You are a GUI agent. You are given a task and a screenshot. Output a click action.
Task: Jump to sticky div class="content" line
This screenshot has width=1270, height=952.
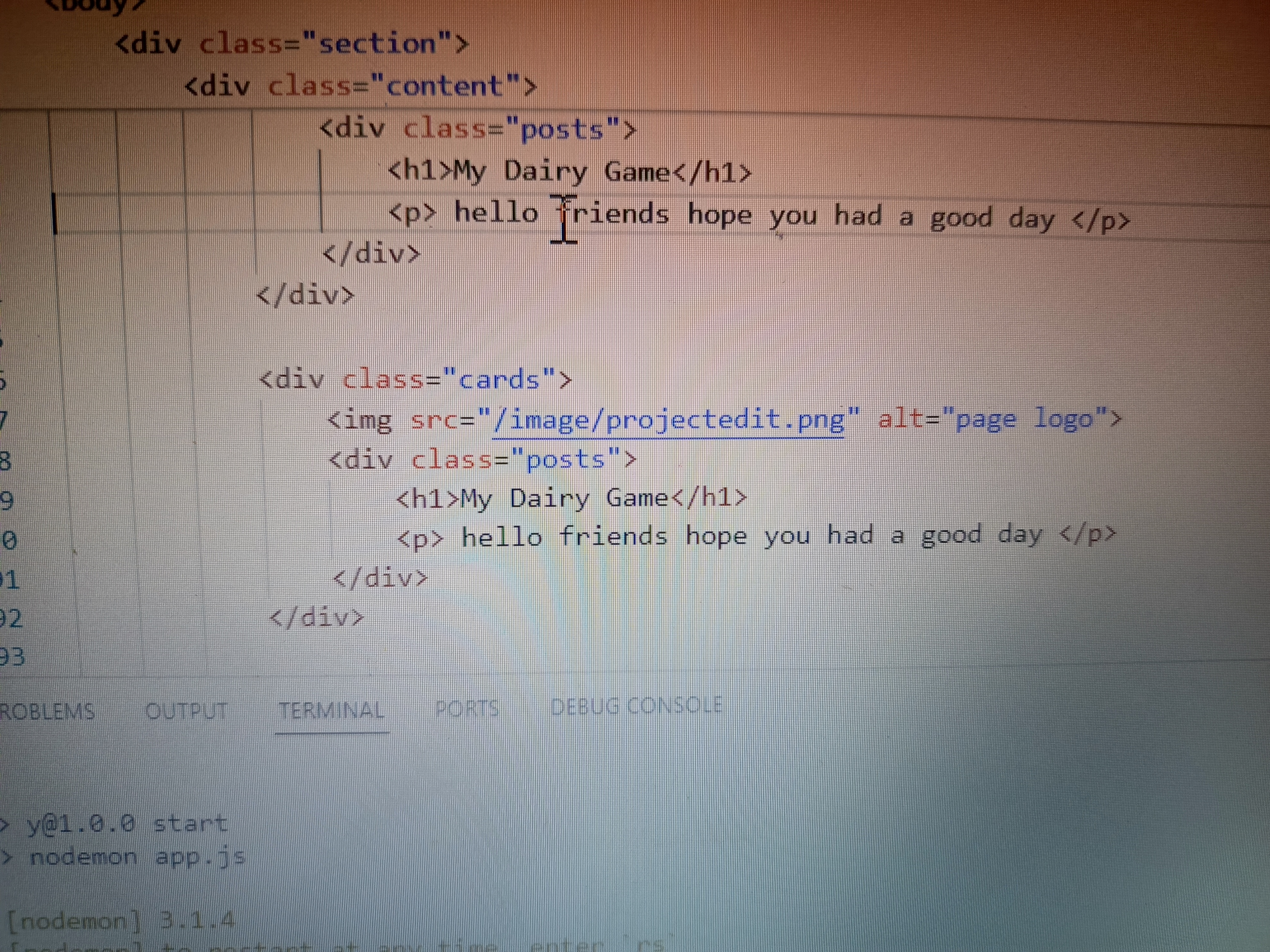pos(361,86)
